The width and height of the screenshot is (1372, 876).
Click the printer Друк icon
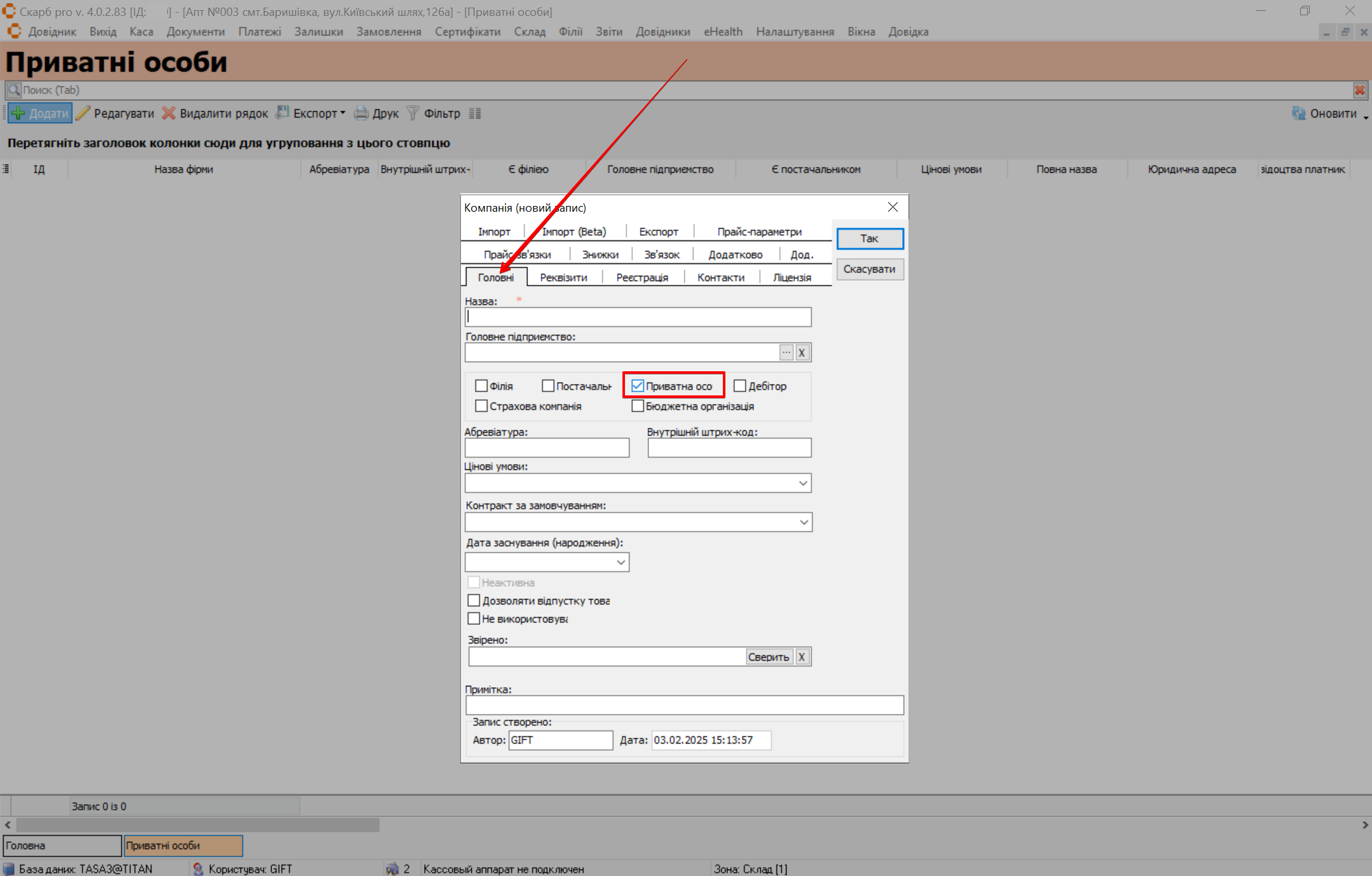tap(361, 113)
